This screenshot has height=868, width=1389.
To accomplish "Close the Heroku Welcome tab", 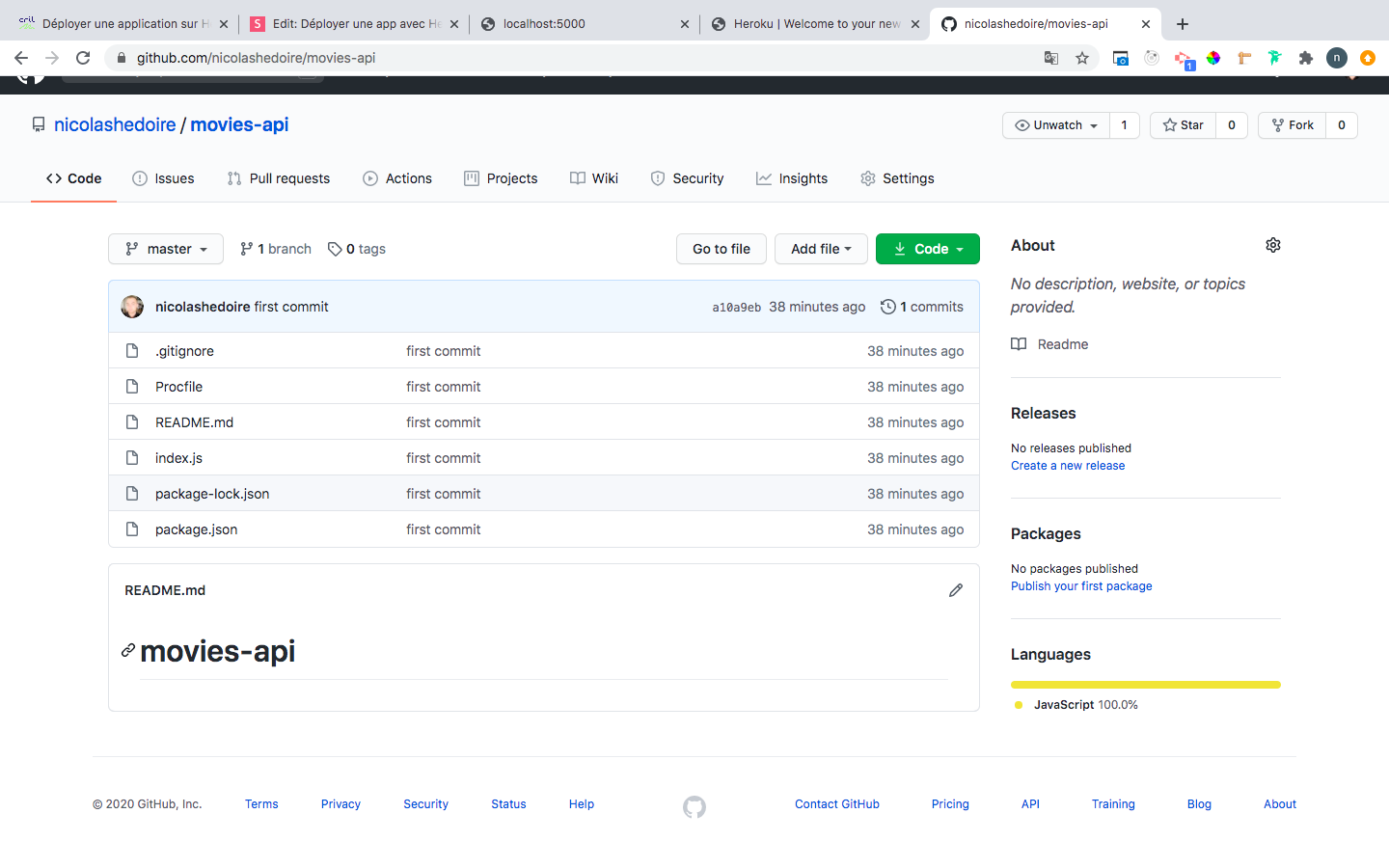I will (x=915, y=24).
